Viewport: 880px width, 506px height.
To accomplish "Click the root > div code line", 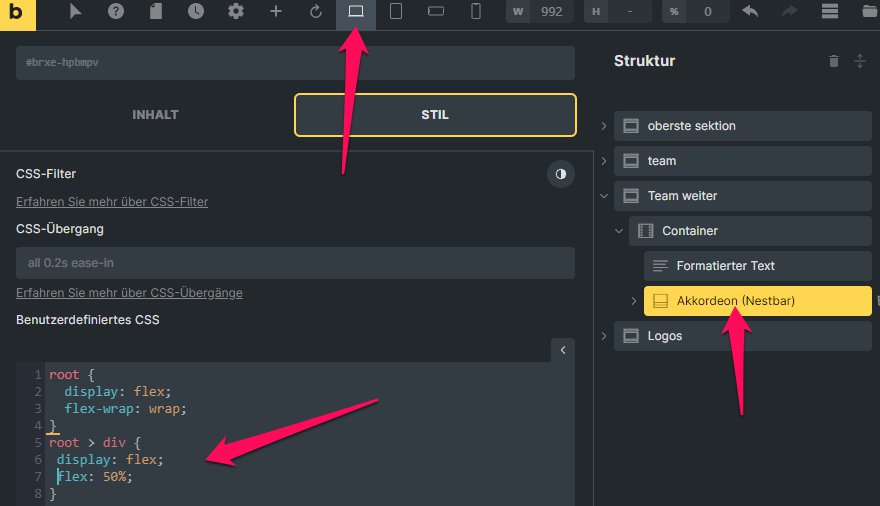I will click(x=94, y=443).
